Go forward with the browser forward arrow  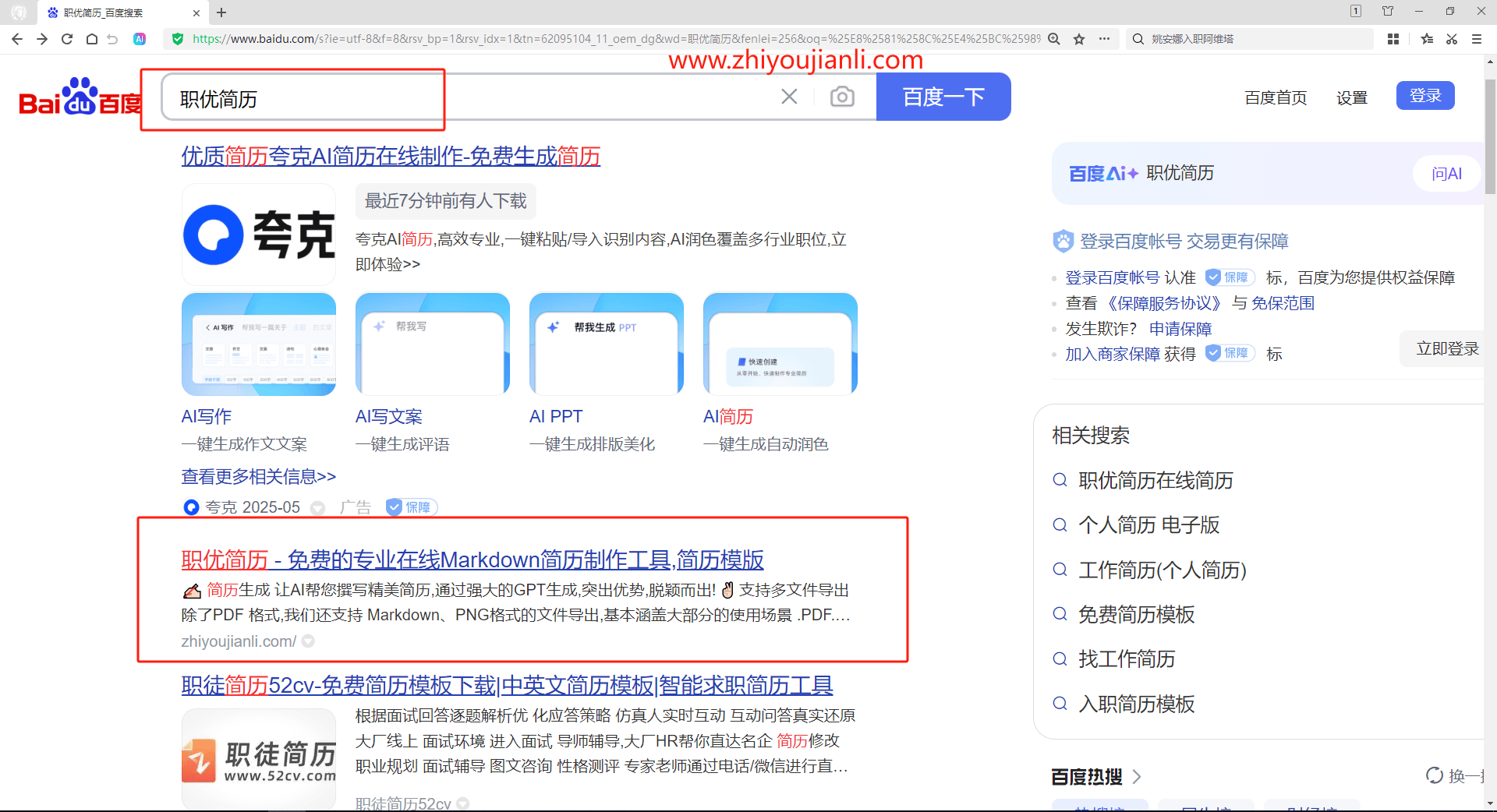click(42, 39)
